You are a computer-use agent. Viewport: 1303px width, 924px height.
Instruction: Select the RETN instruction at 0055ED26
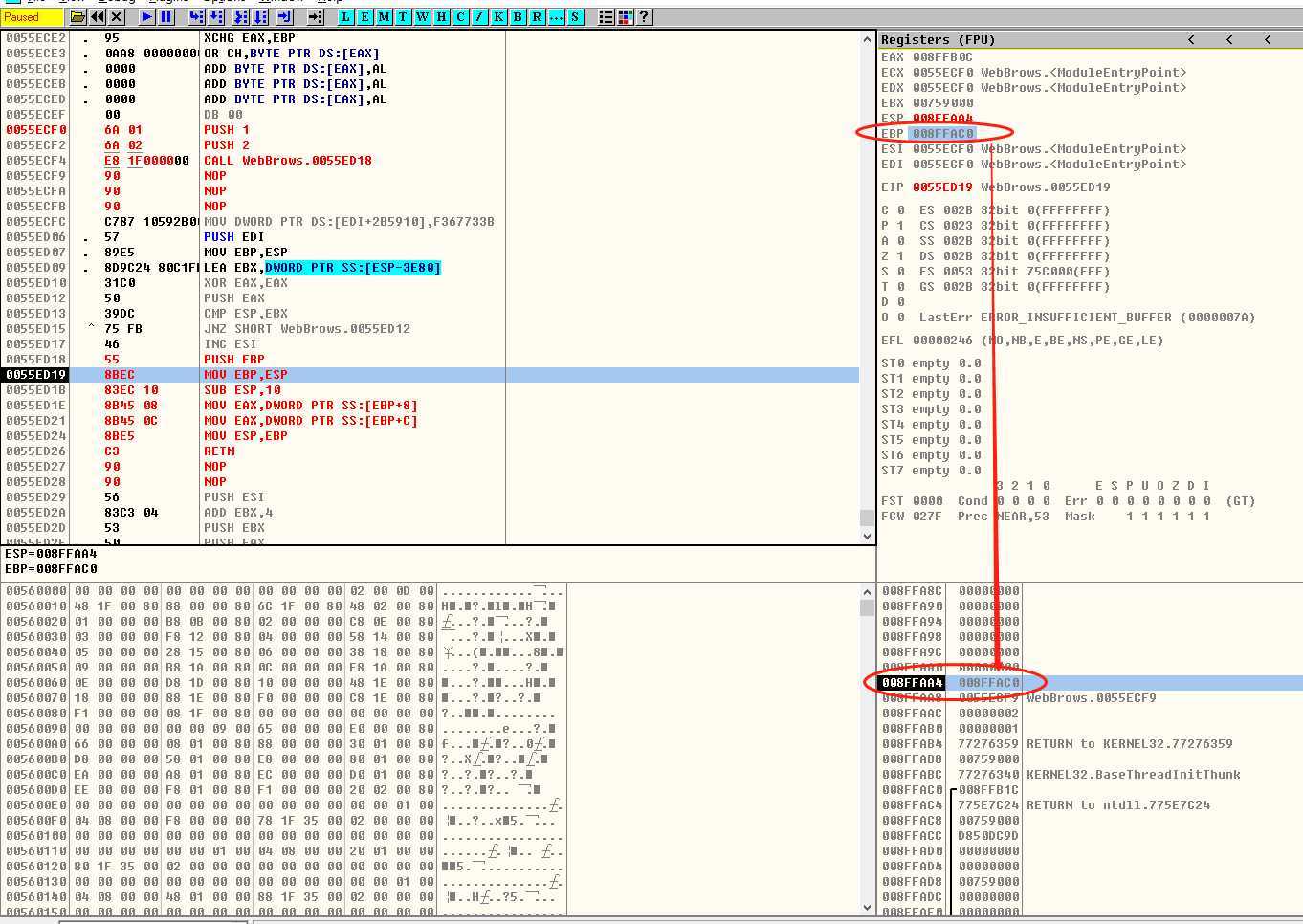[219, 451]
